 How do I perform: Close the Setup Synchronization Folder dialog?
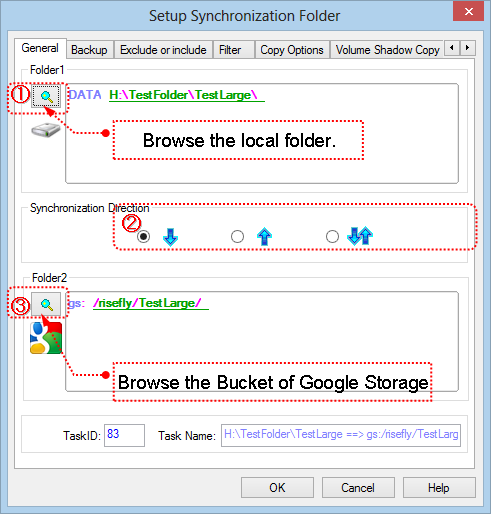point(468,12)
